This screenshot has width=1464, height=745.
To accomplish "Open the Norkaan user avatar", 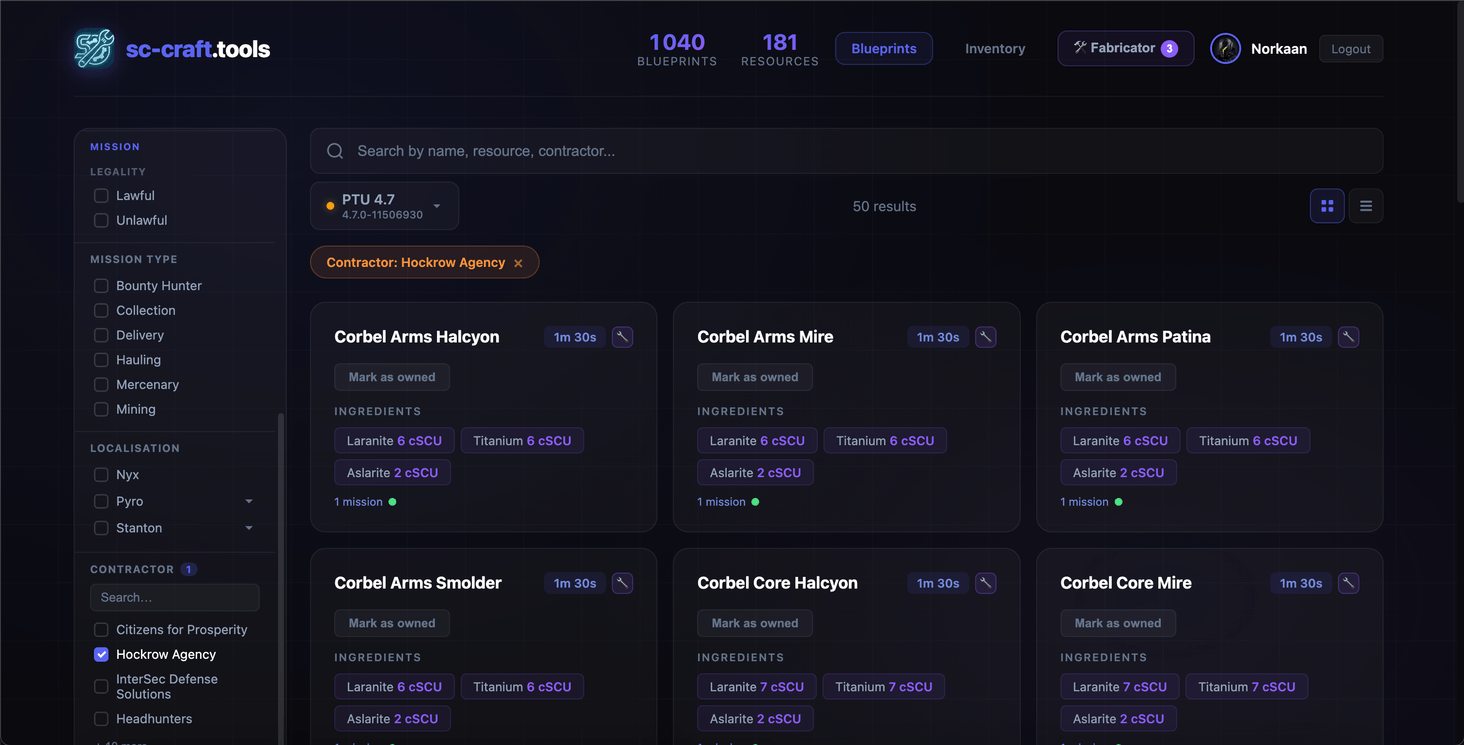I will [1225, 49].
